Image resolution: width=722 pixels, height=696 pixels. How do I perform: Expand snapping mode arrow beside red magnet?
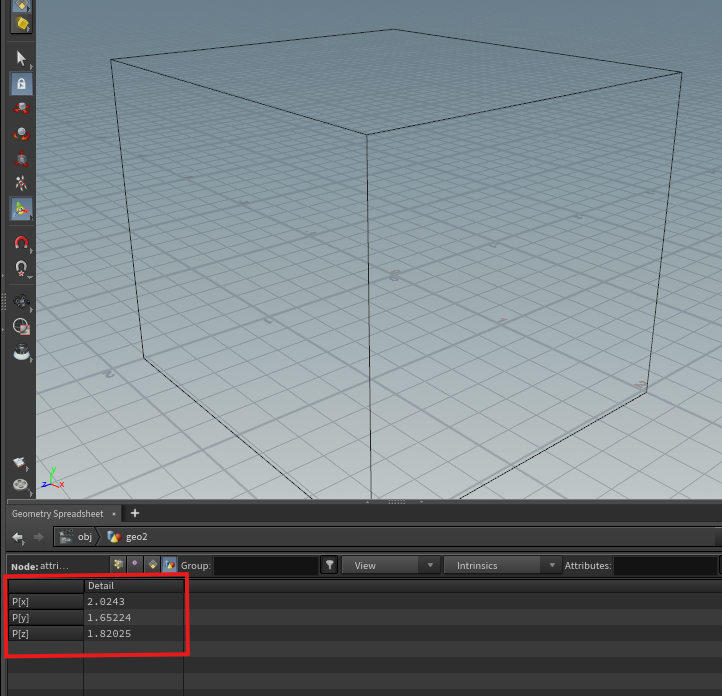(x=31, y=251)
